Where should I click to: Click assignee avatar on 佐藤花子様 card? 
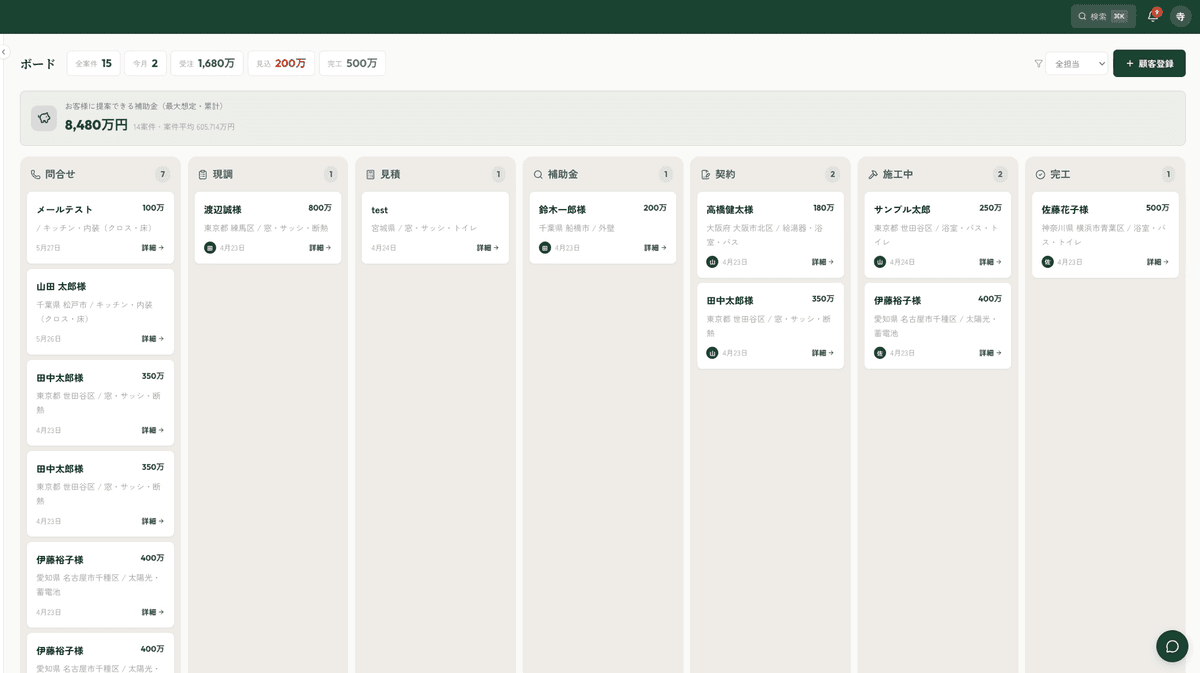click(1048, 262)
